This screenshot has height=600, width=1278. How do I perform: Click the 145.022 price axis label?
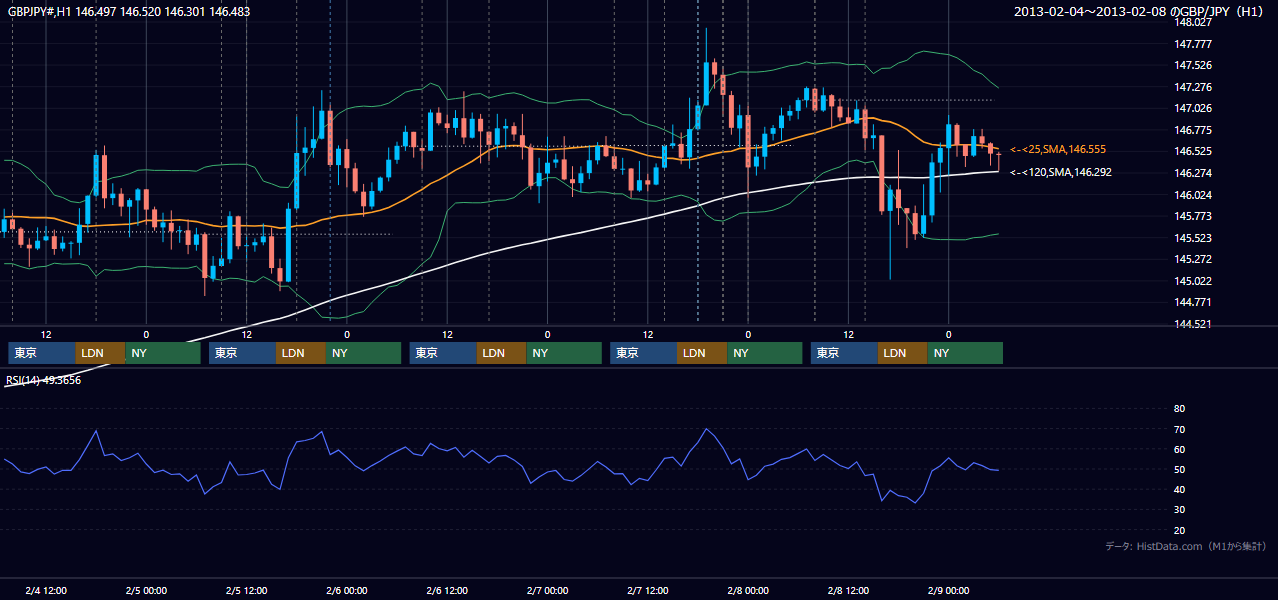[x=1195, y=281]
